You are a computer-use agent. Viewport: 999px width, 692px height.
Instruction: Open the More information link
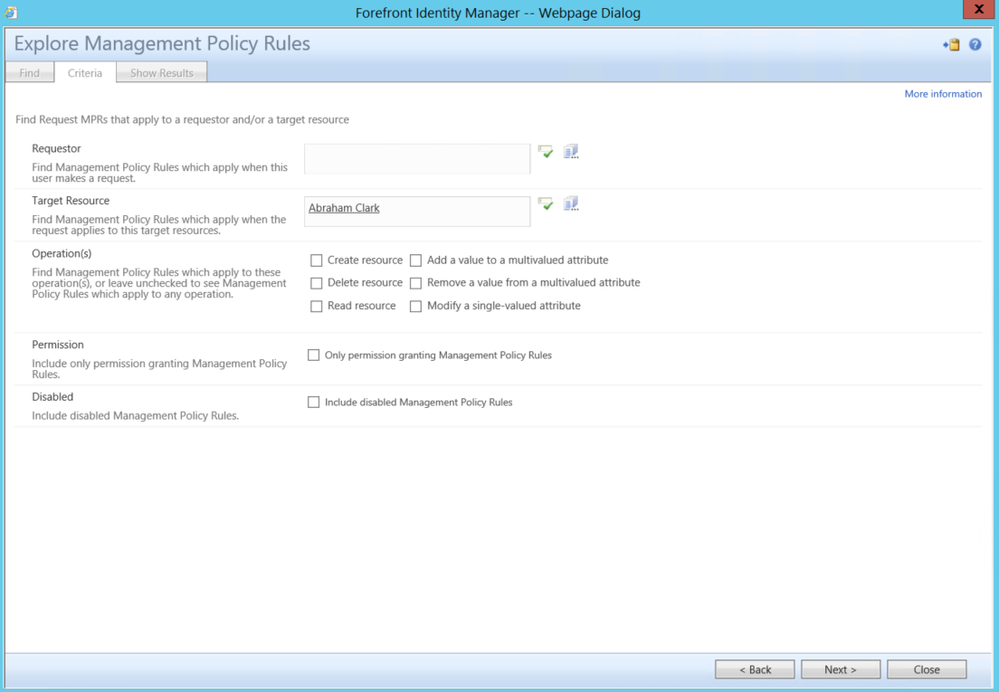tap(943, 94)
